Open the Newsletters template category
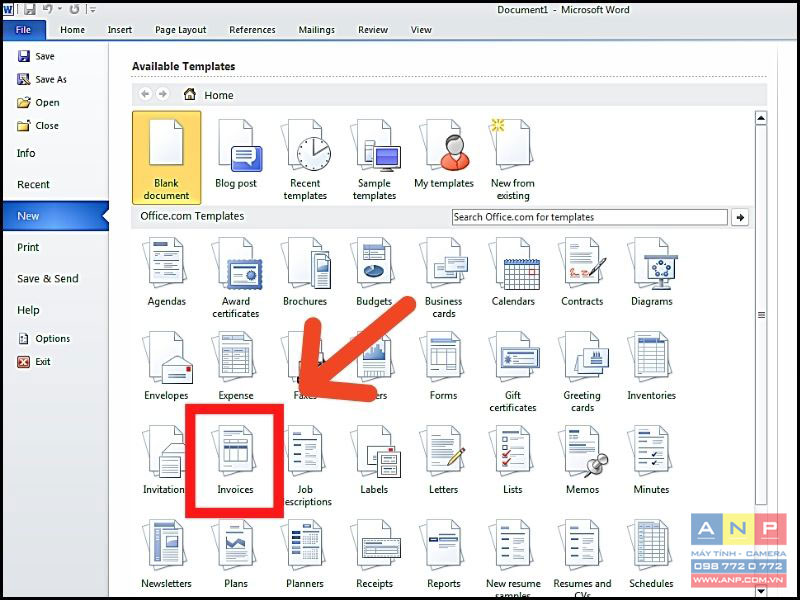This screenshot has height=600, width=800. (x=166, y=555)
